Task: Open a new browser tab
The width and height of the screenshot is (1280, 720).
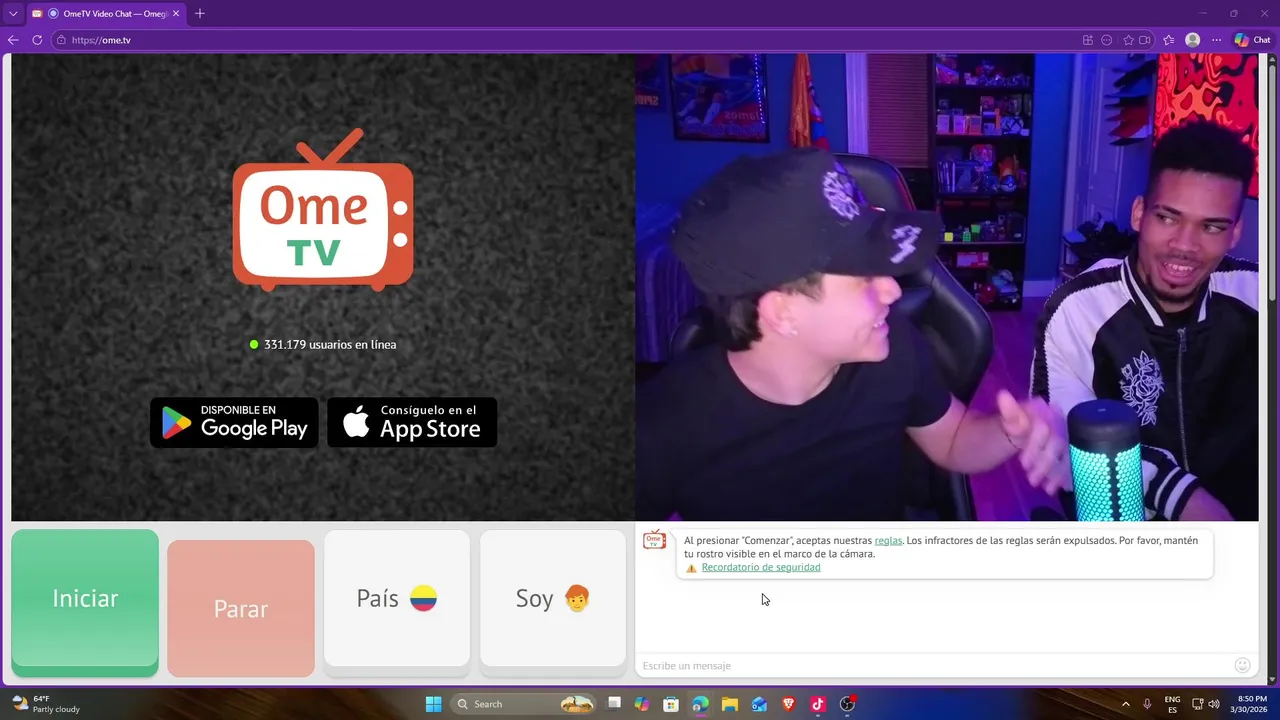Action: 200,14
